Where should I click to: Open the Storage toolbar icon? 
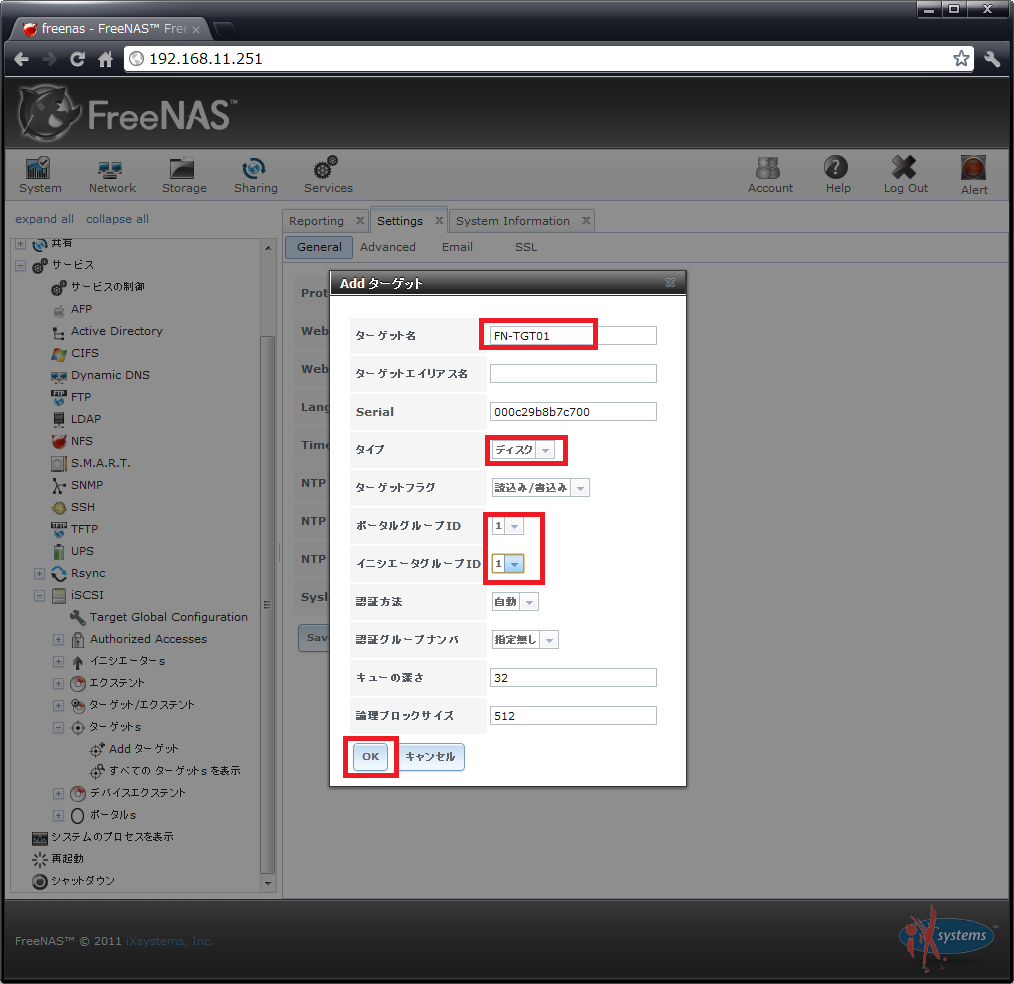[184, 175]
